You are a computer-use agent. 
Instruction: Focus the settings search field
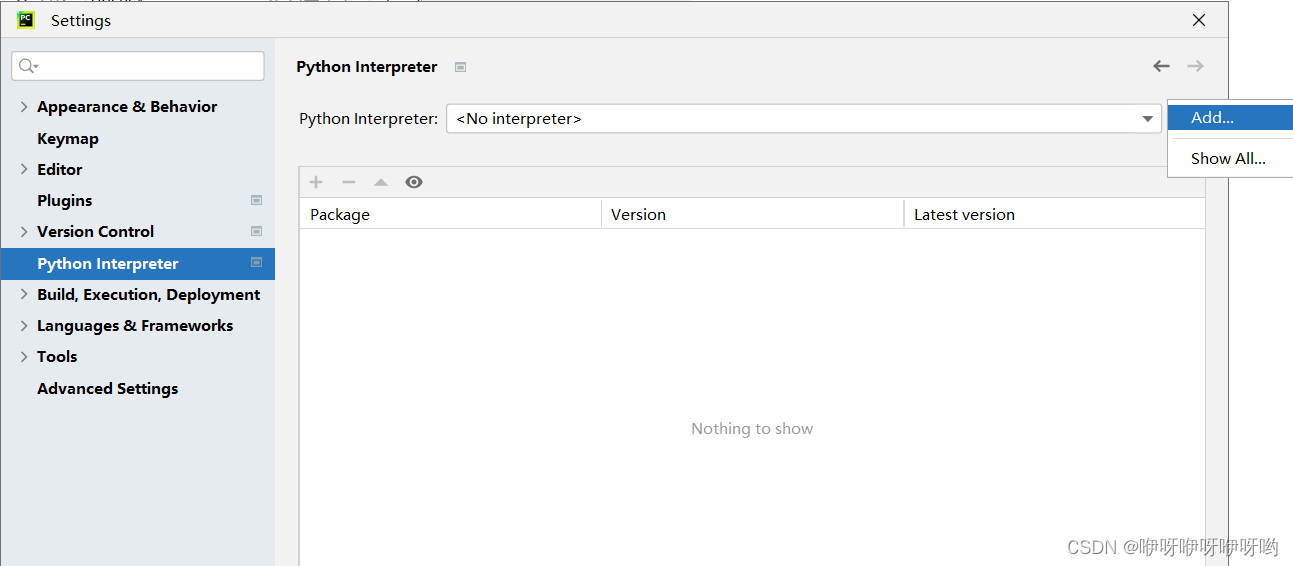(138, 66)
